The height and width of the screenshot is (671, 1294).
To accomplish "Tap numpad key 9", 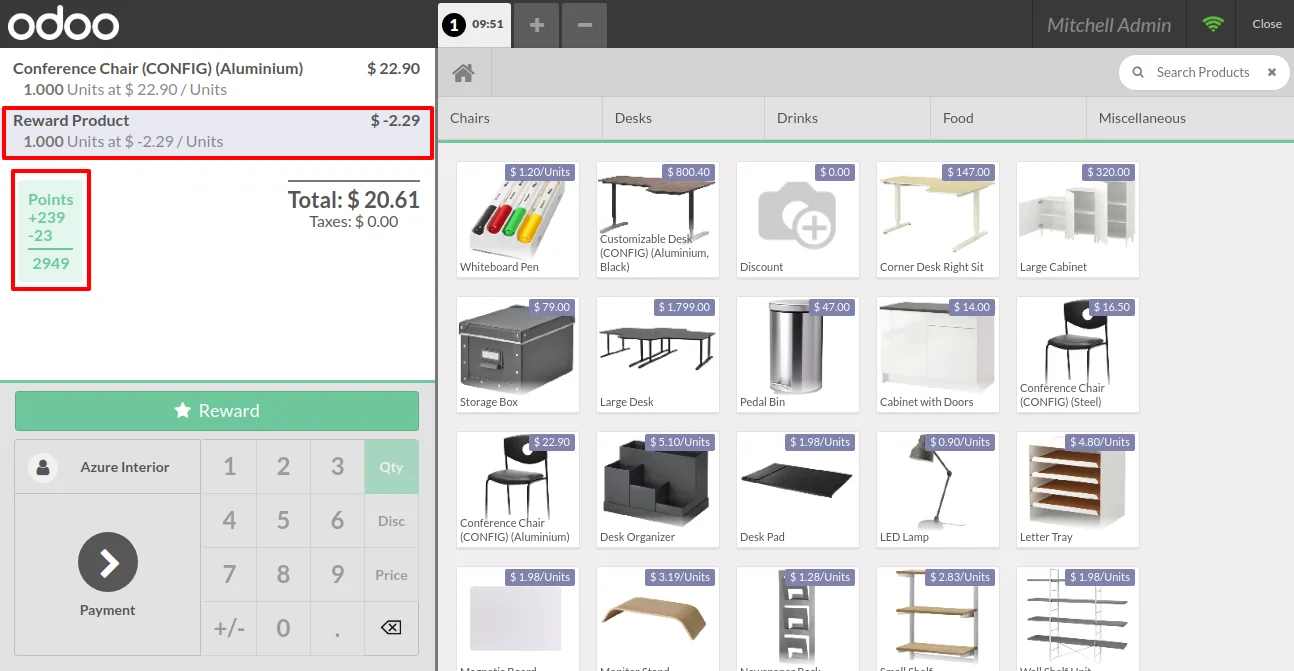I will click(337, 575).
